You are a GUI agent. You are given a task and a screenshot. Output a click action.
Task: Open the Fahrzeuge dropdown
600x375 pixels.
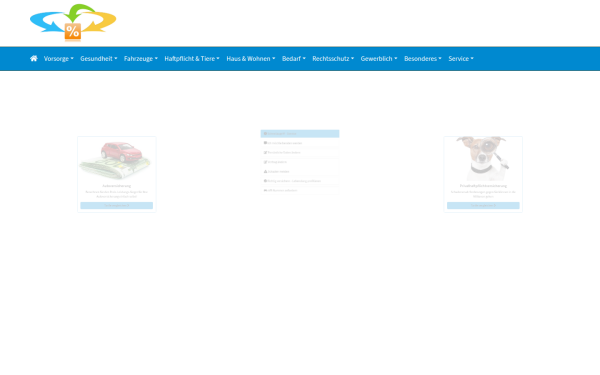[x=141, y=59]
